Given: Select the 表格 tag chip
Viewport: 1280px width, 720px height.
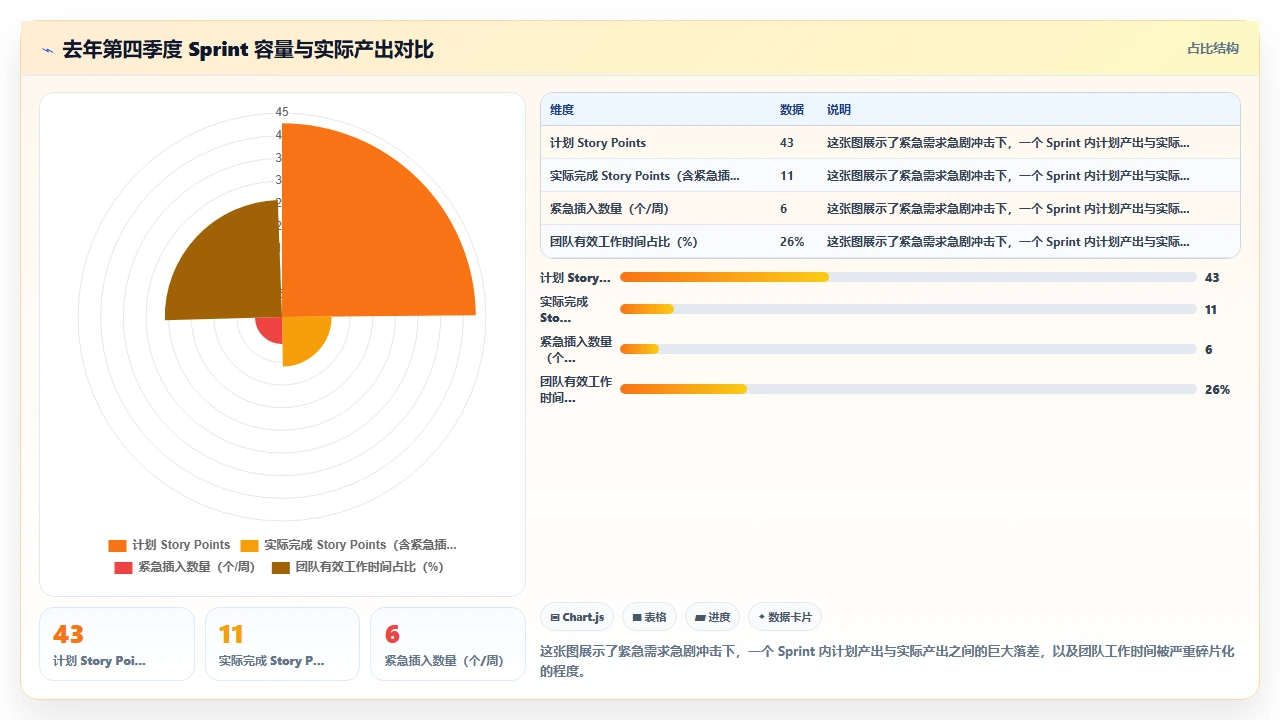Looking at the screenshot, I should pyautogui.click(x=649, y=617).
